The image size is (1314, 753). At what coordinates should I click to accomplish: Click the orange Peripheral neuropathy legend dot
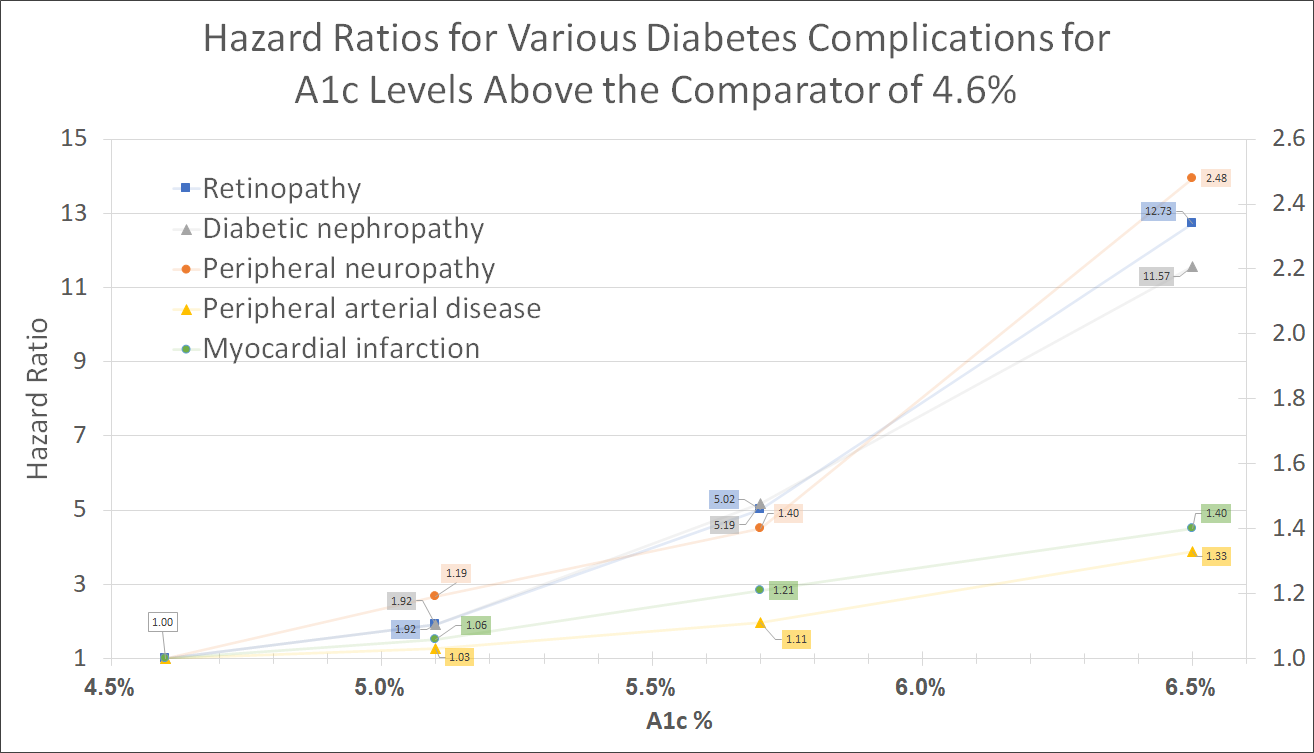(185, 269)
